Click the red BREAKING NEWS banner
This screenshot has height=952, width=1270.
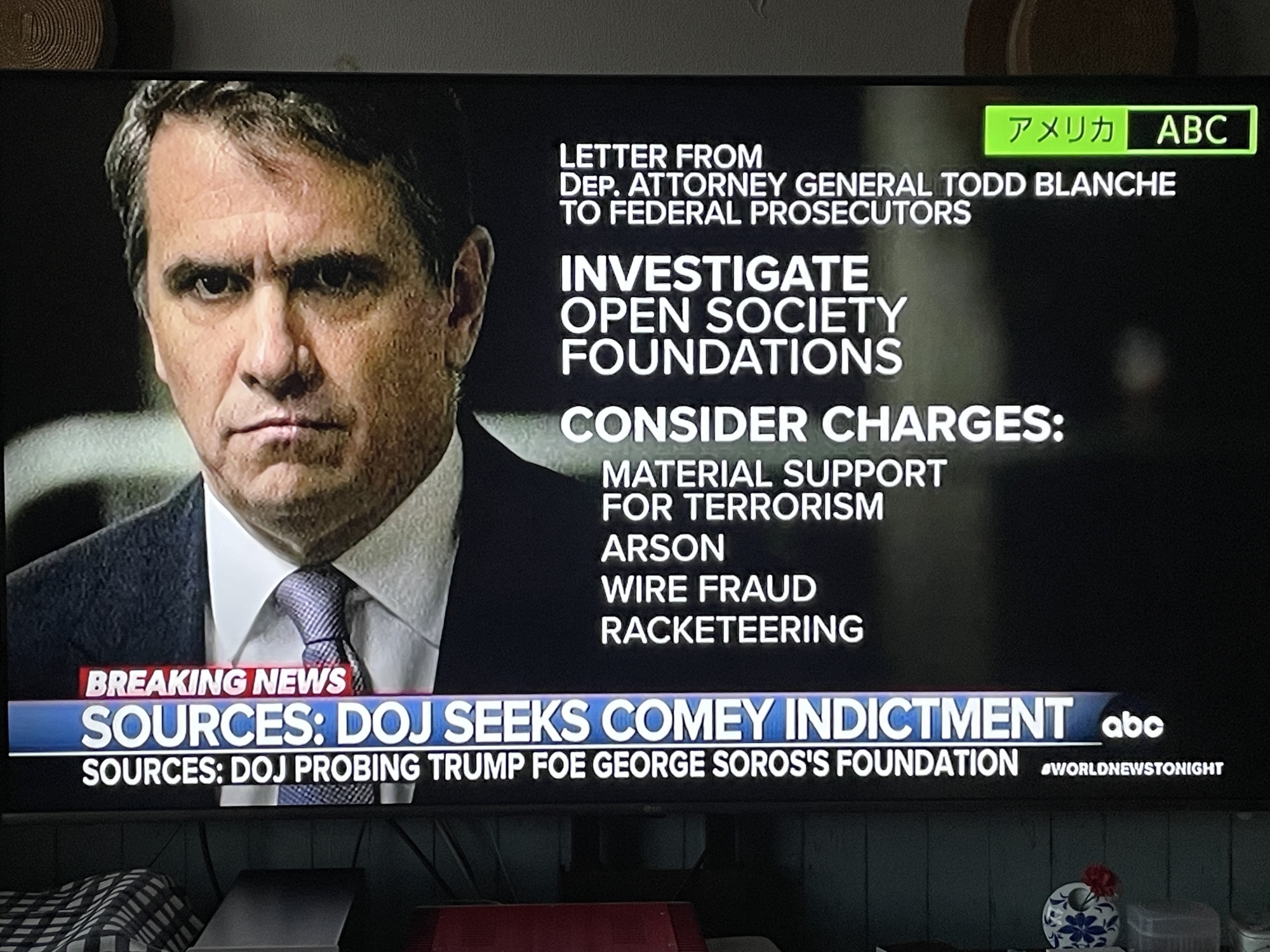coord(215,682)
